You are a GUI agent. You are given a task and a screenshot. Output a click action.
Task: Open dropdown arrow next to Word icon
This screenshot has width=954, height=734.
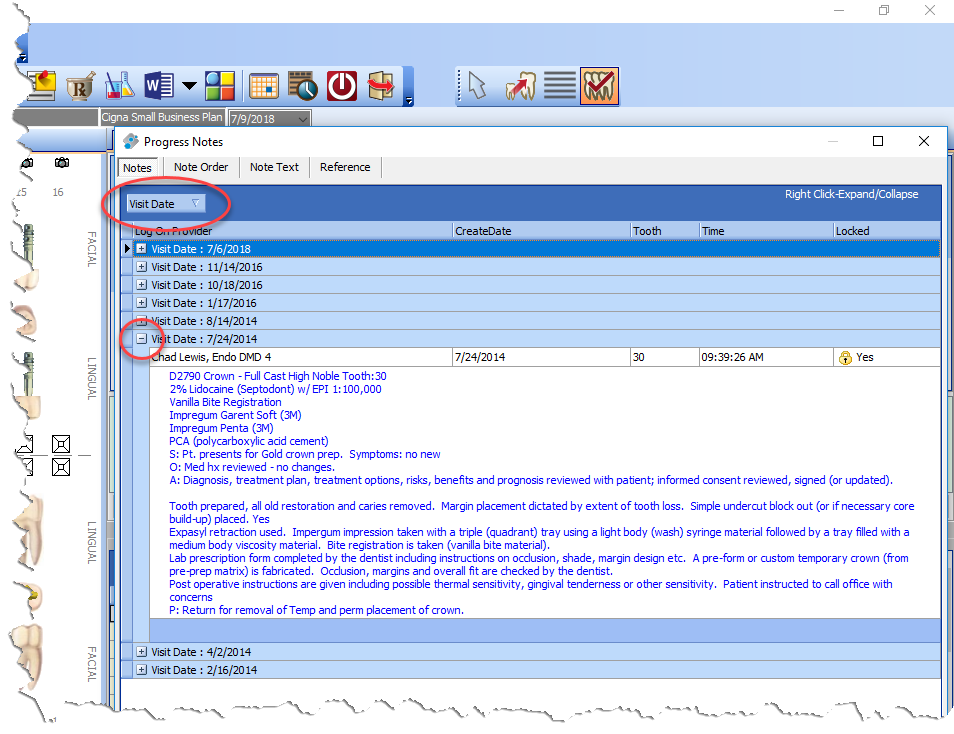pyautogui.click(x=189, y=86)
